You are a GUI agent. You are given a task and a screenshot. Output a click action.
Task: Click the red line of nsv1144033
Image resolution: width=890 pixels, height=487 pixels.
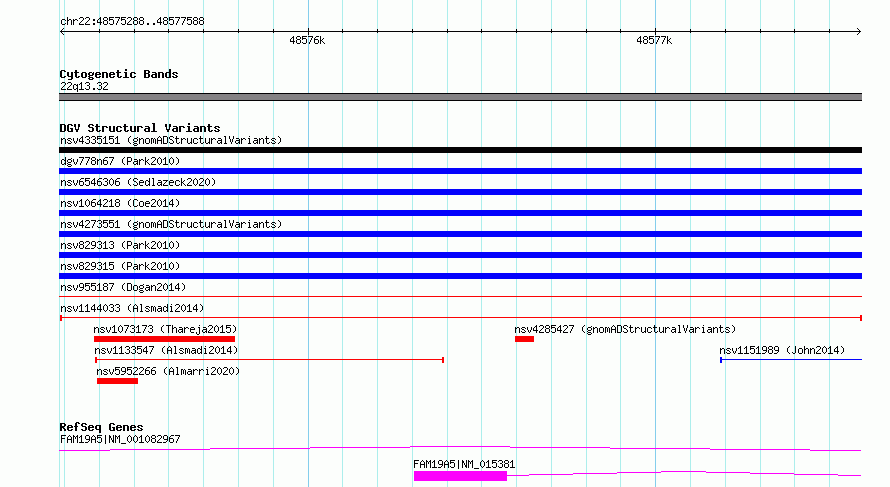pyautogui.click(x=460, y=318)
